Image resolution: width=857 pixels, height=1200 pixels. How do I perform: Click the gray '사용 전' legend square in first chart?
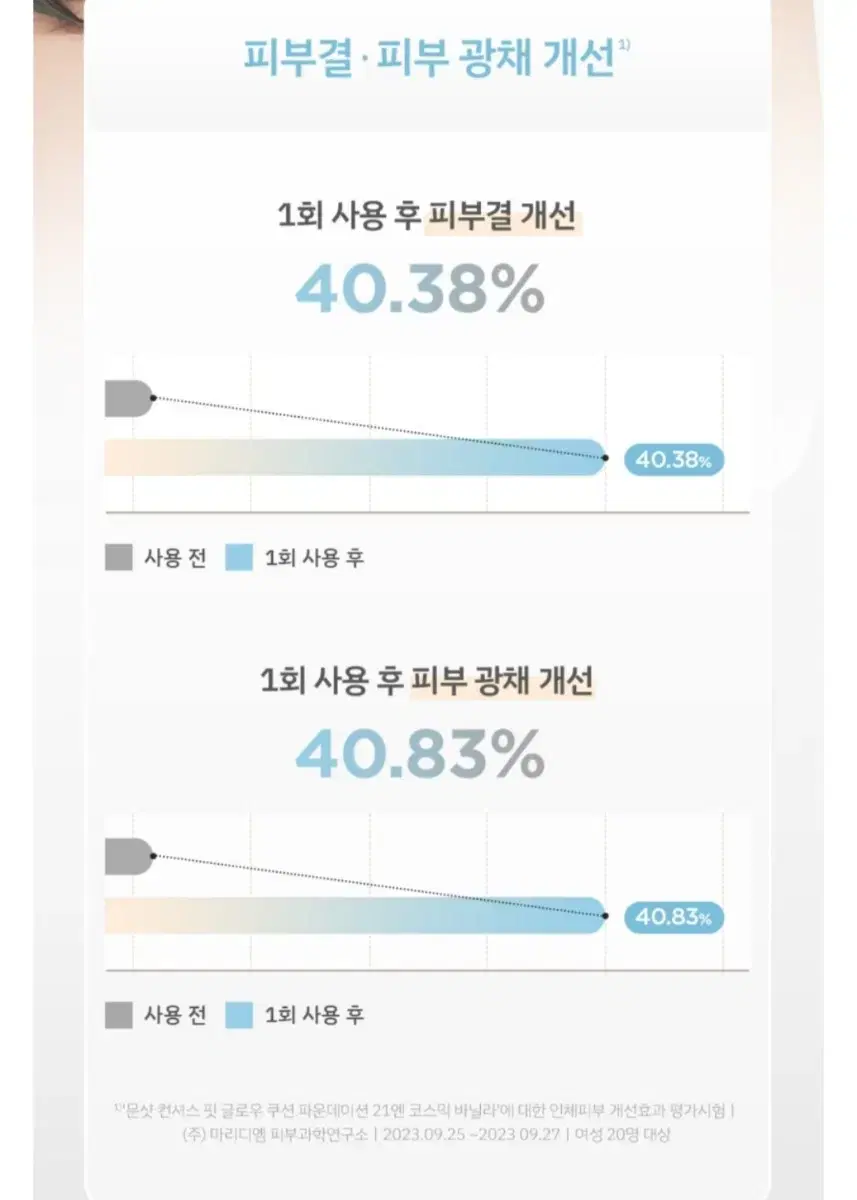(119, 558)
